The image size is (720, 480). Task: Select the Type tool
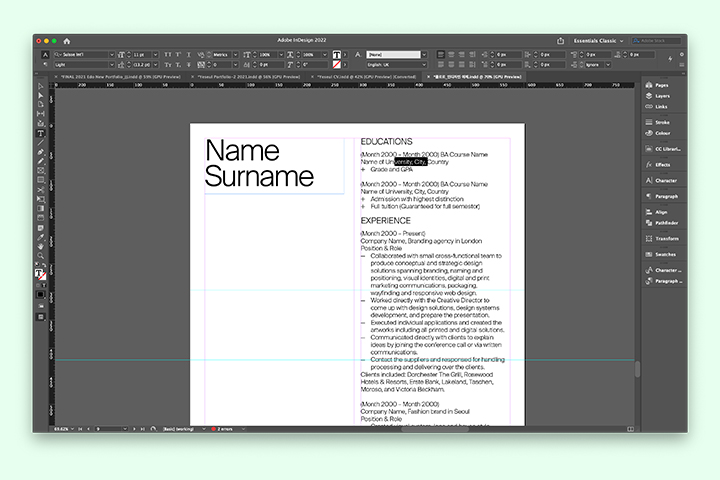(x=40, y=133)
